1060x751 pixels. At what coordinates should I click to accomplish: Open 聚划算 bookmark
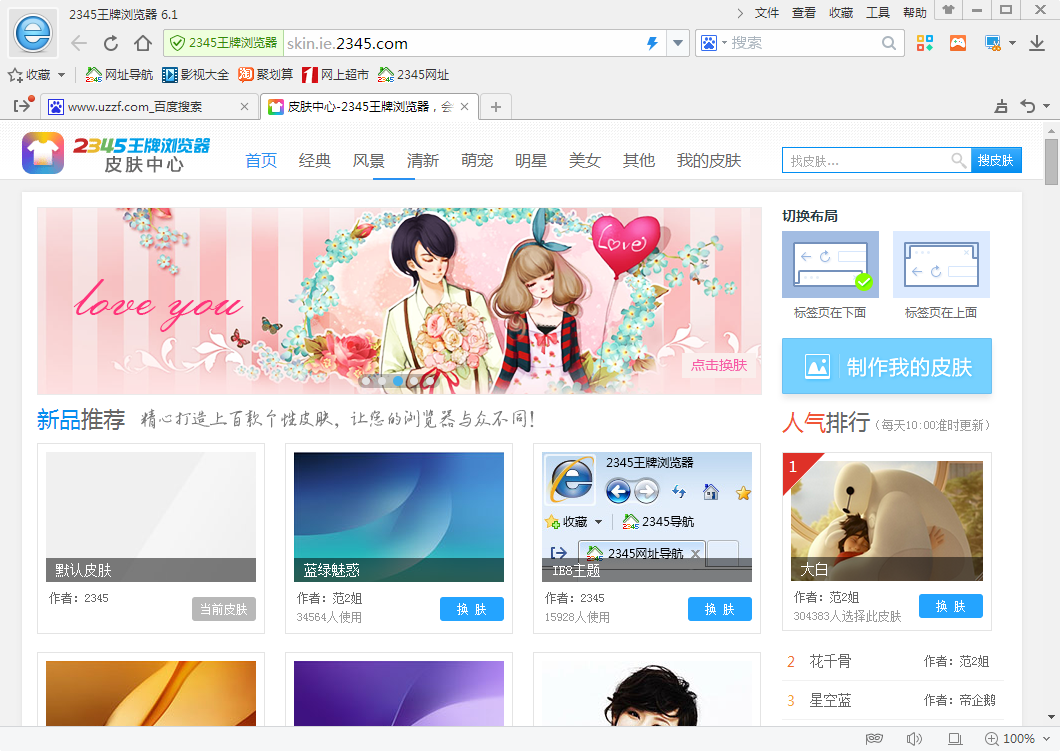266,75
